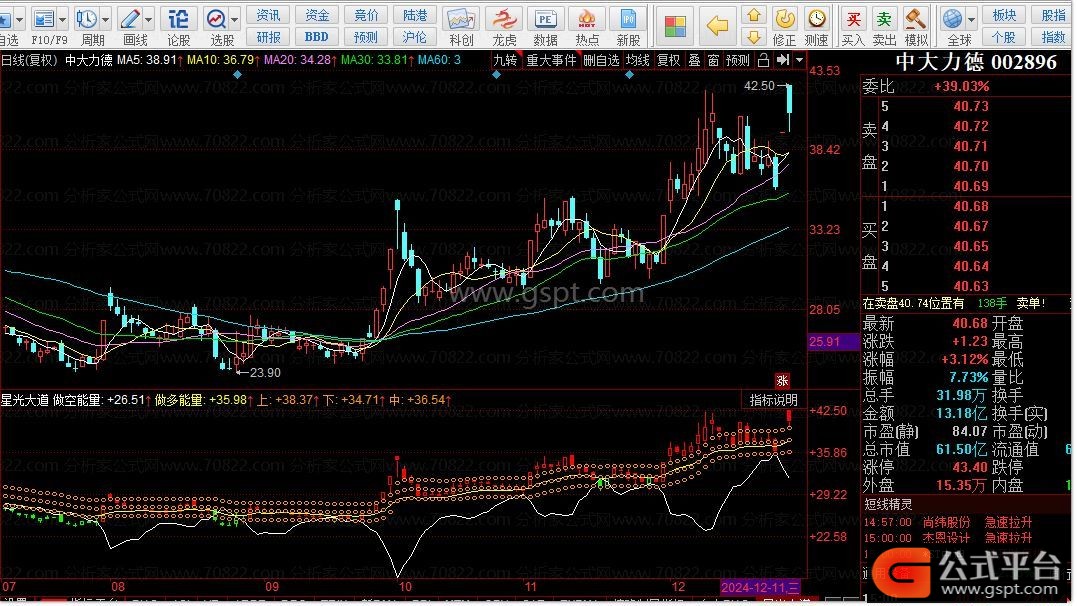Click the jump-to-end arrow icon in chart bar

(x=782, y=60)
